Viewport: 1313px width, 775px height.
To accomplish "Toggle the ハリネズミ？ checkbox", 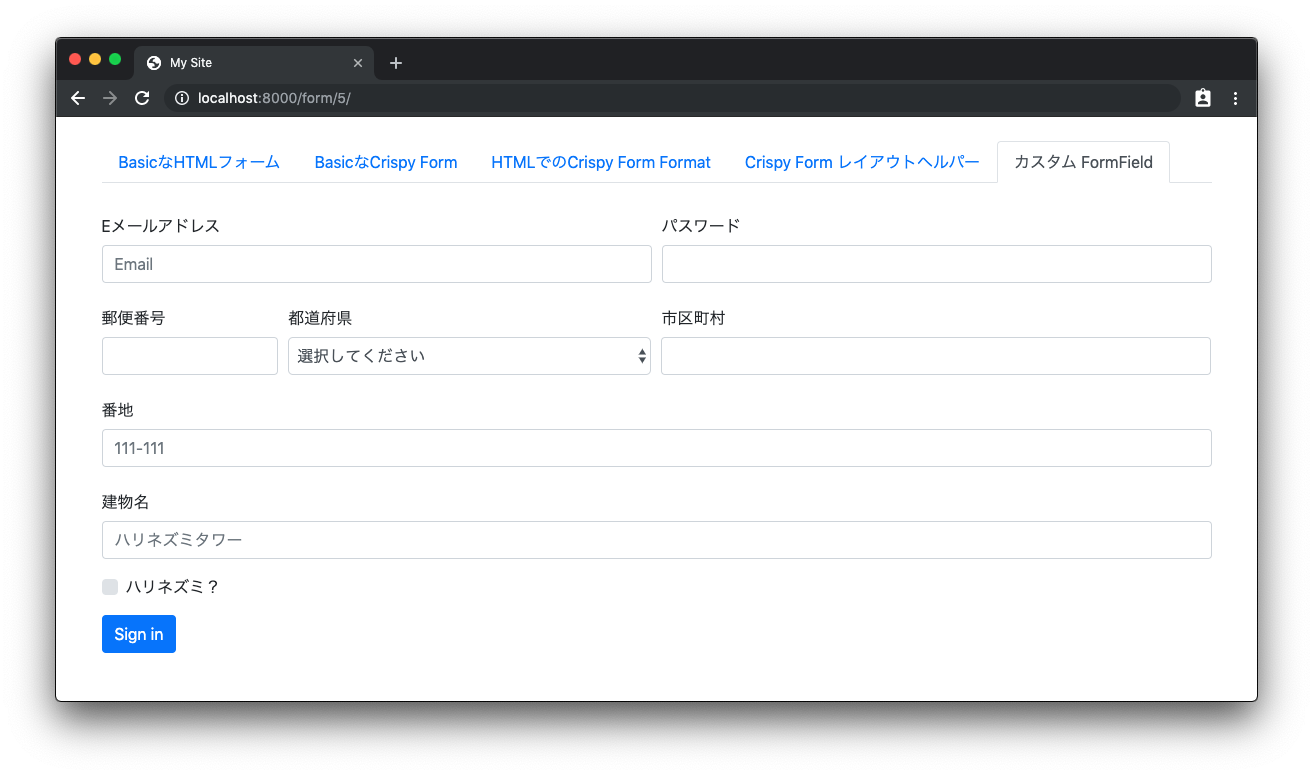I will [110, 586].
